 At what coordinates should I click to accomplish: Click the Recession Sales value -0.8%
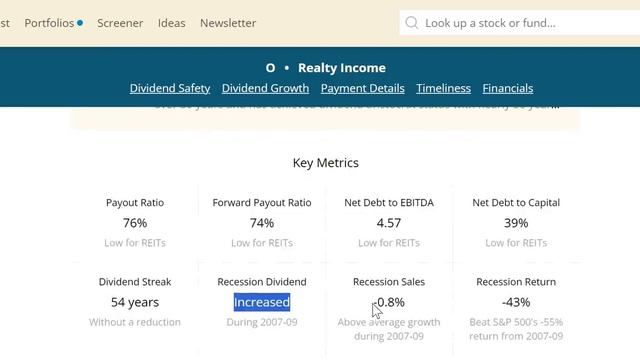[x=389, y=302]
